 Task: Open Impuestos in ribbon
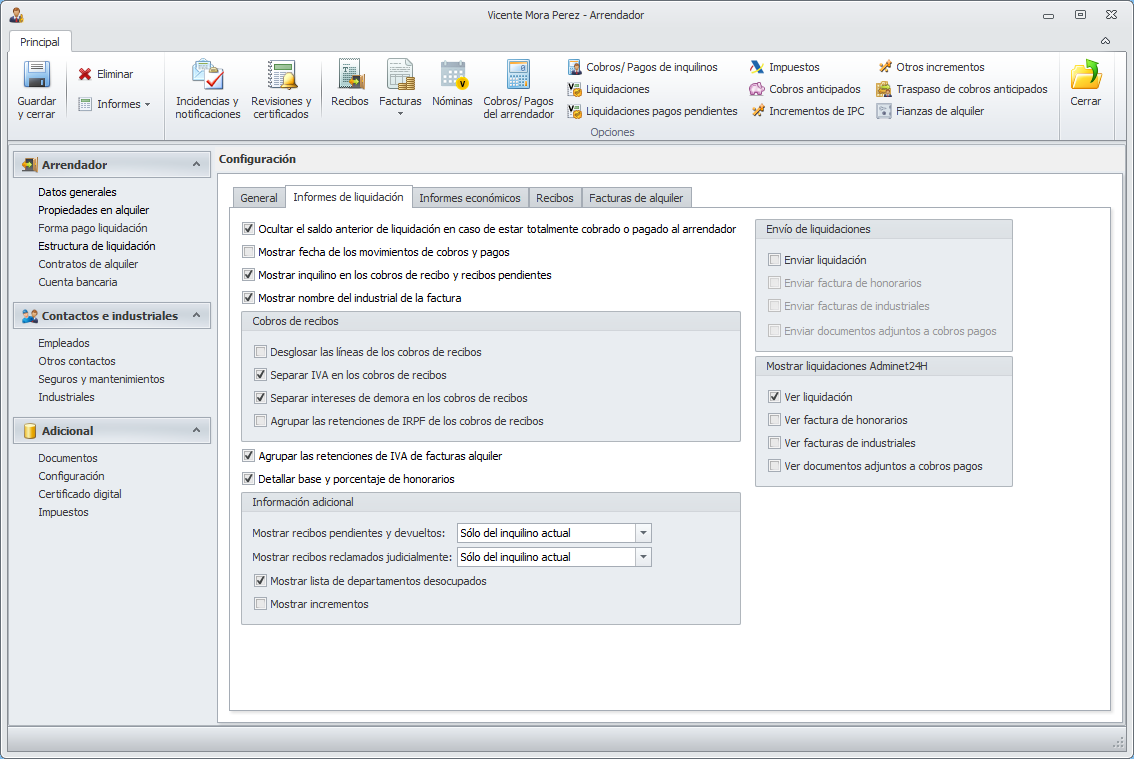click(x=785, y=67)
